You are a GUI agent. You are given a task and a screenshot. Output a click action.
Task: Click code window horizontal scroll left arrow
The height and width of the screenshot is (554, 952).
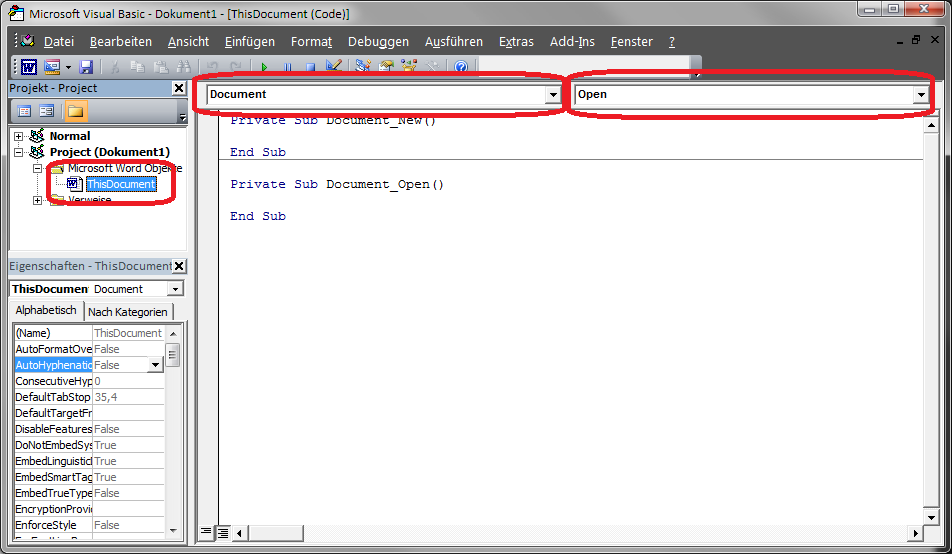tap(239, 533)
